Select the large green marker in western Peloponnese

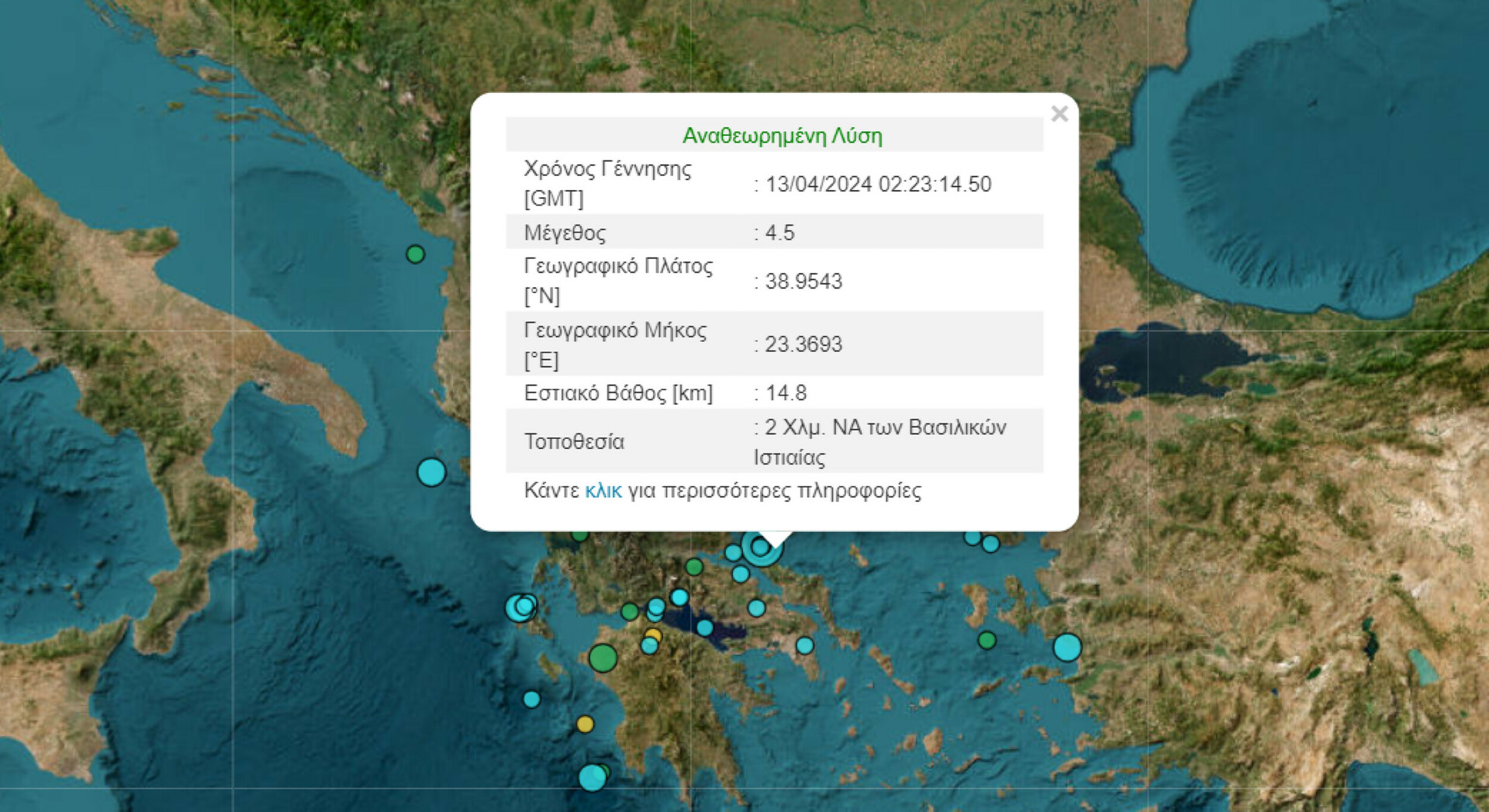pos(603,658)
